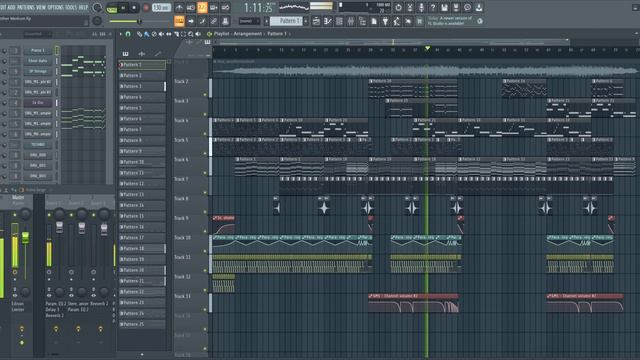
Task: Select the playlist Mute tool
Action: [161, 34]
